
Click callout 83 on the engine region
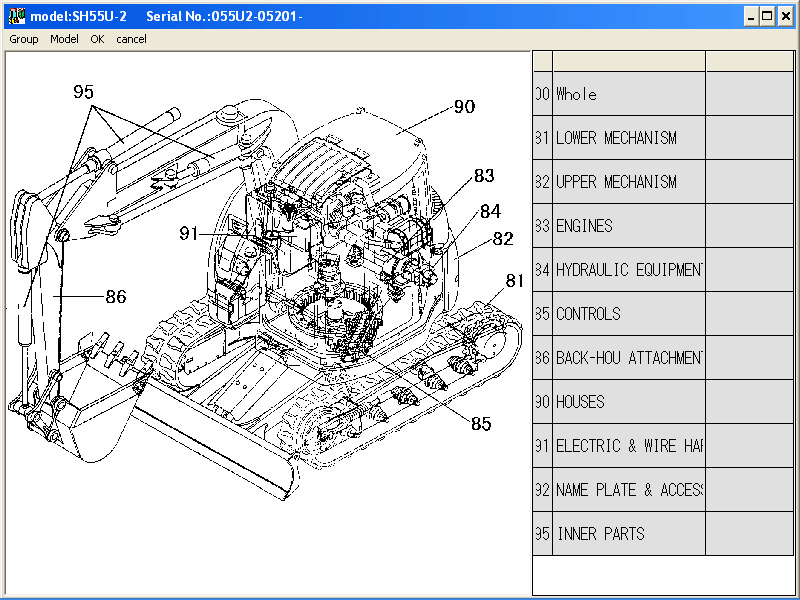[x=484, y=177]
